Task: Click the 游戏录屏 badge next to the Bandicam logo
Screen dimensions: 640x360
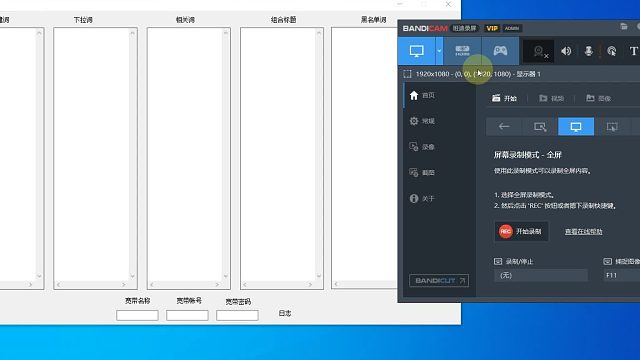Action: (x=464, y=28)
